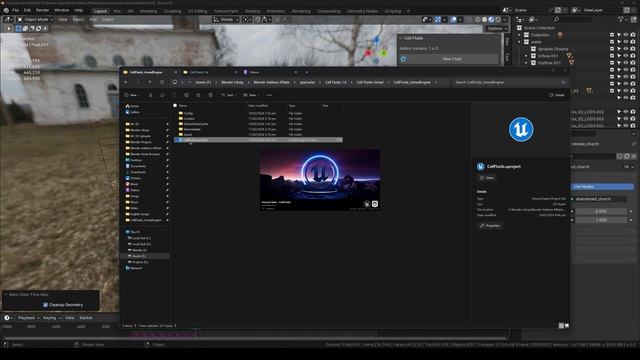Open Home in Explorer sidebar
Image resolution: width=640 pixels, height=360 pixels.
pos(132,106)
